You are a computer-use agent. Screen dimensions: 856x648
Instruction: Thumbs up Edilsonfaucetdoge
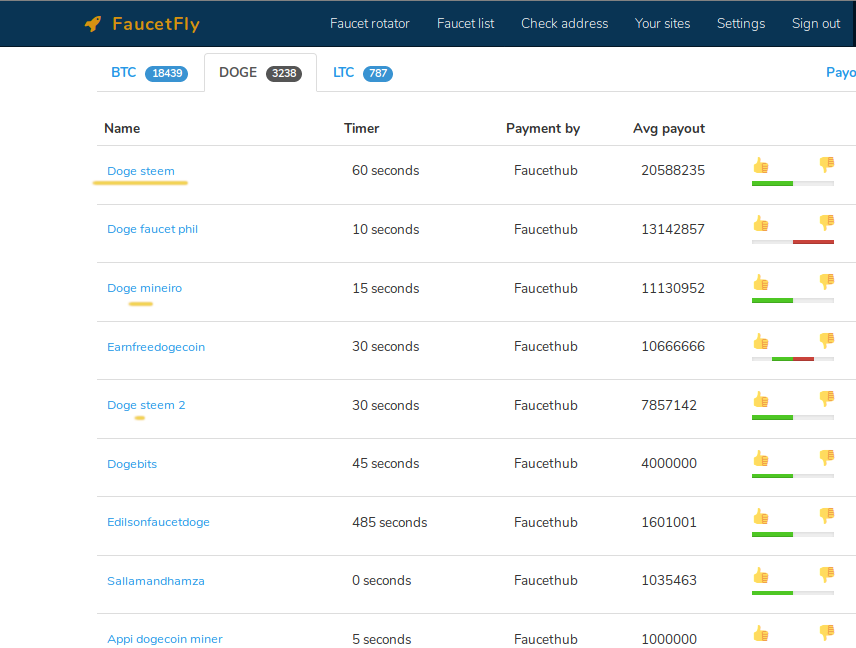pyautogui.click(x=761, y=517)
